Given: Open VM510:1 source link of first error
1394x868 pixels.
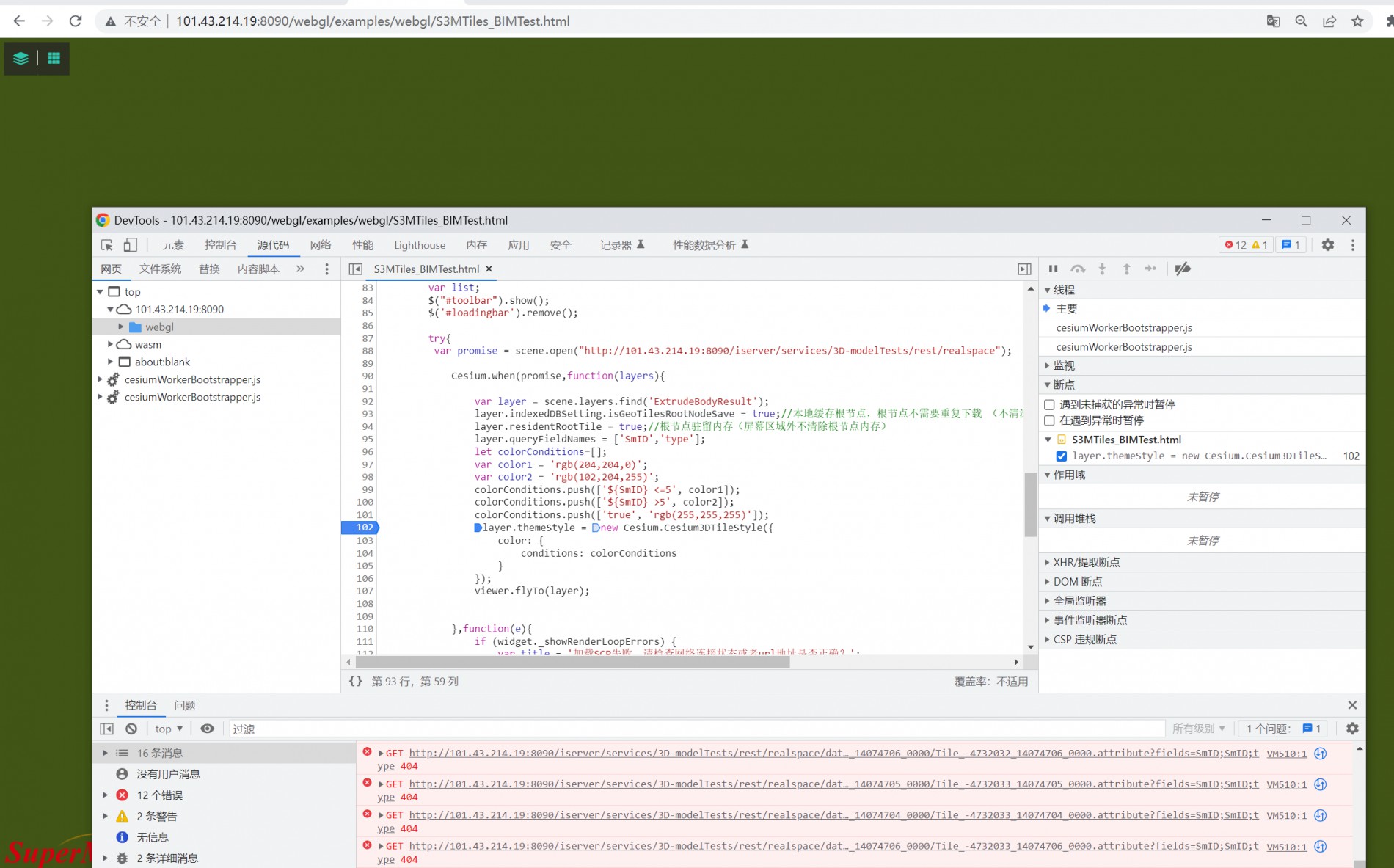Looking at the screenshot, I should [1286, 754].
